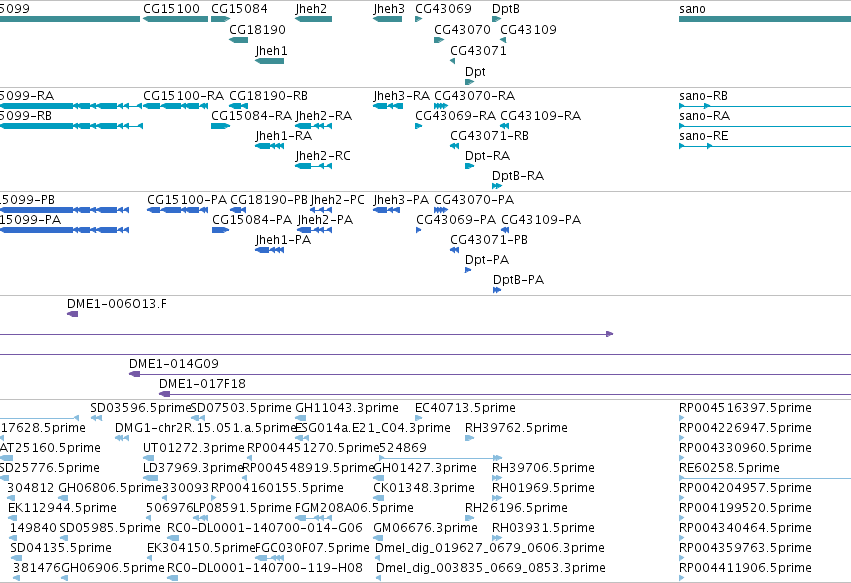Select protein CG43069-PA
The width and height of the screenshot is (851, 583).
(x=418, y=230)
